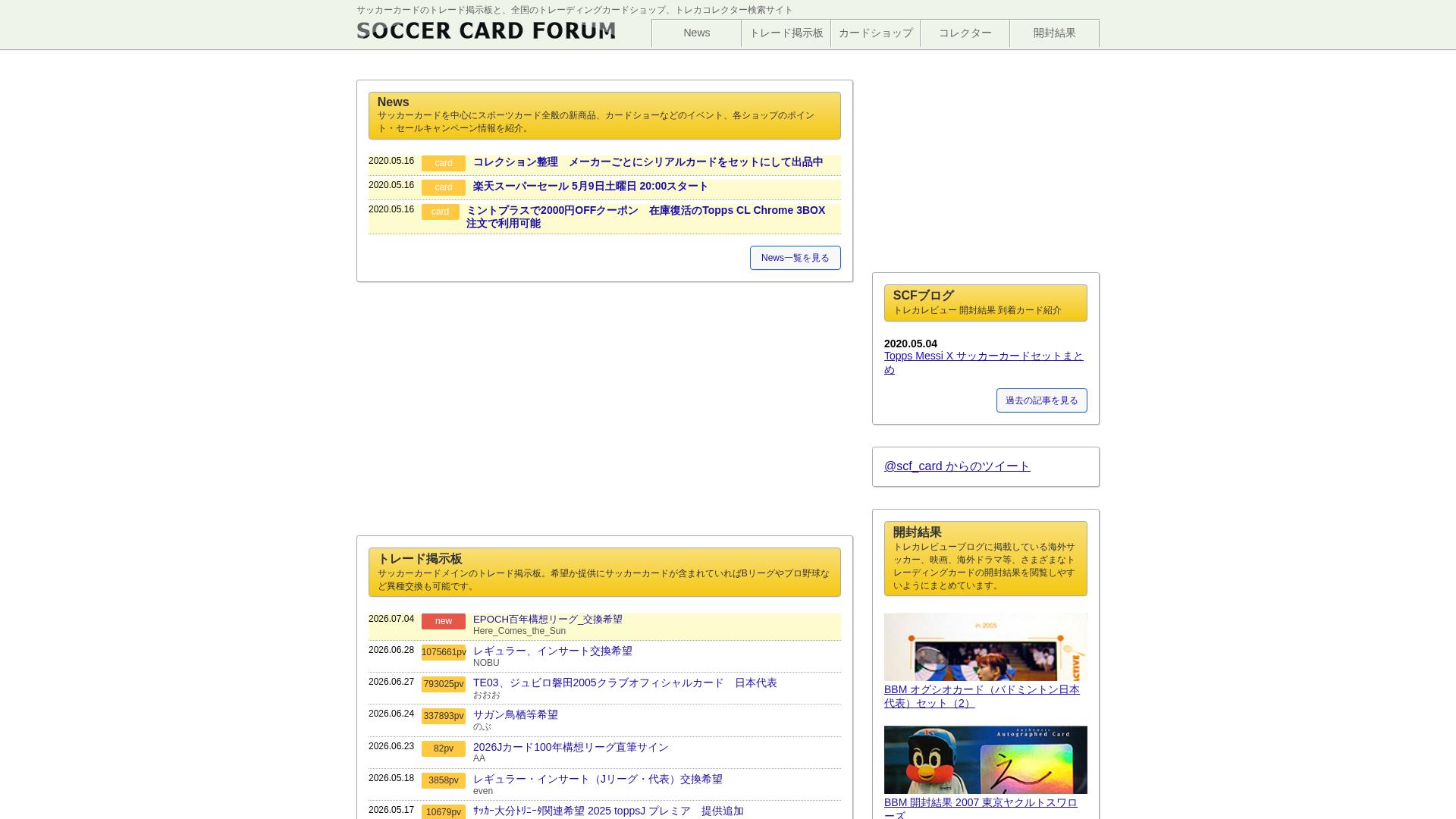Click card tag beside 楽天スーパーセール news
Image resolution: width=1456 pixels, height=819 pixels.
click(444, 188)
